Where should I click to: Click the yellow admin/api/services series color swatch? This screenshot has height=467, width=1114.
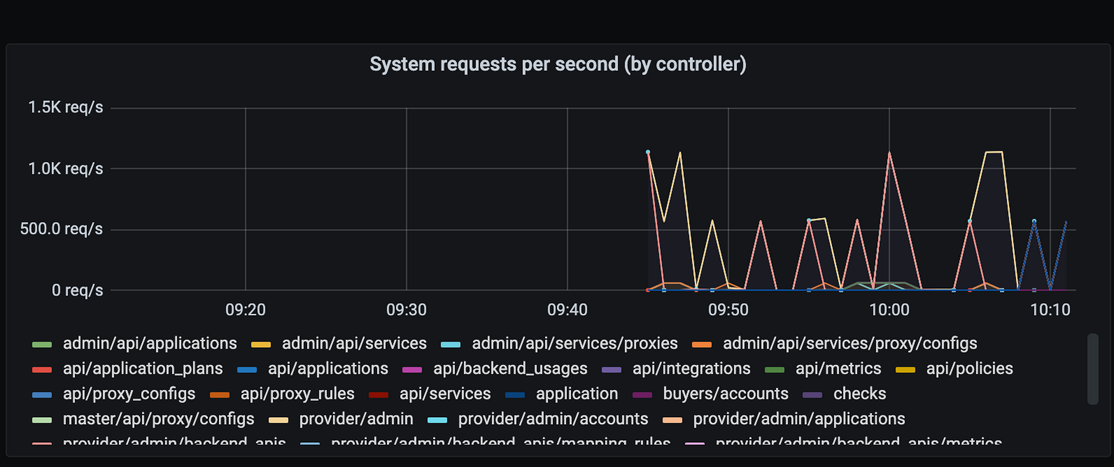(262, 344)
